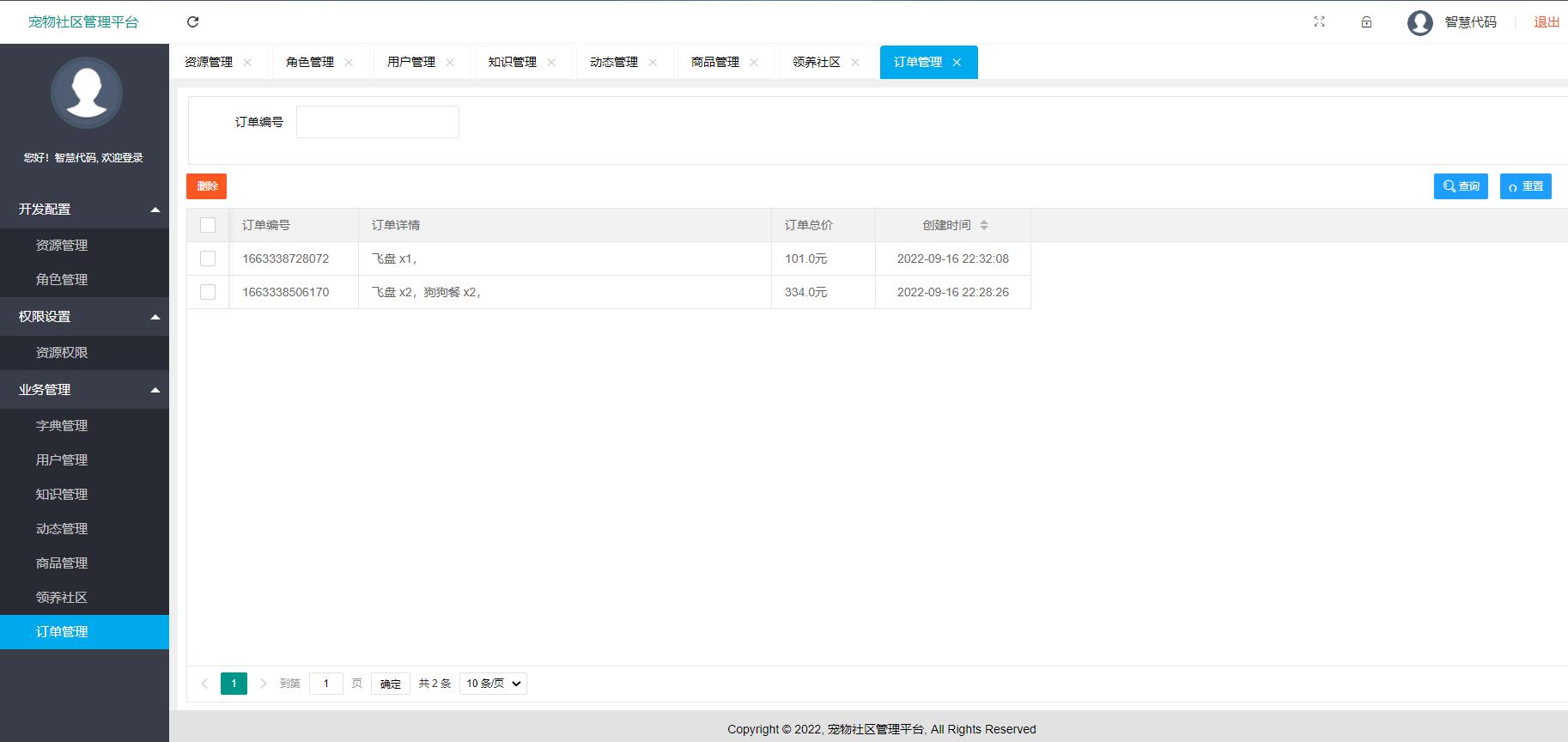Image resolution: width=1568 pixels, height=742 pixels.
Task: Click the 智慧代码 username
Action: (x=1471, y=22)
